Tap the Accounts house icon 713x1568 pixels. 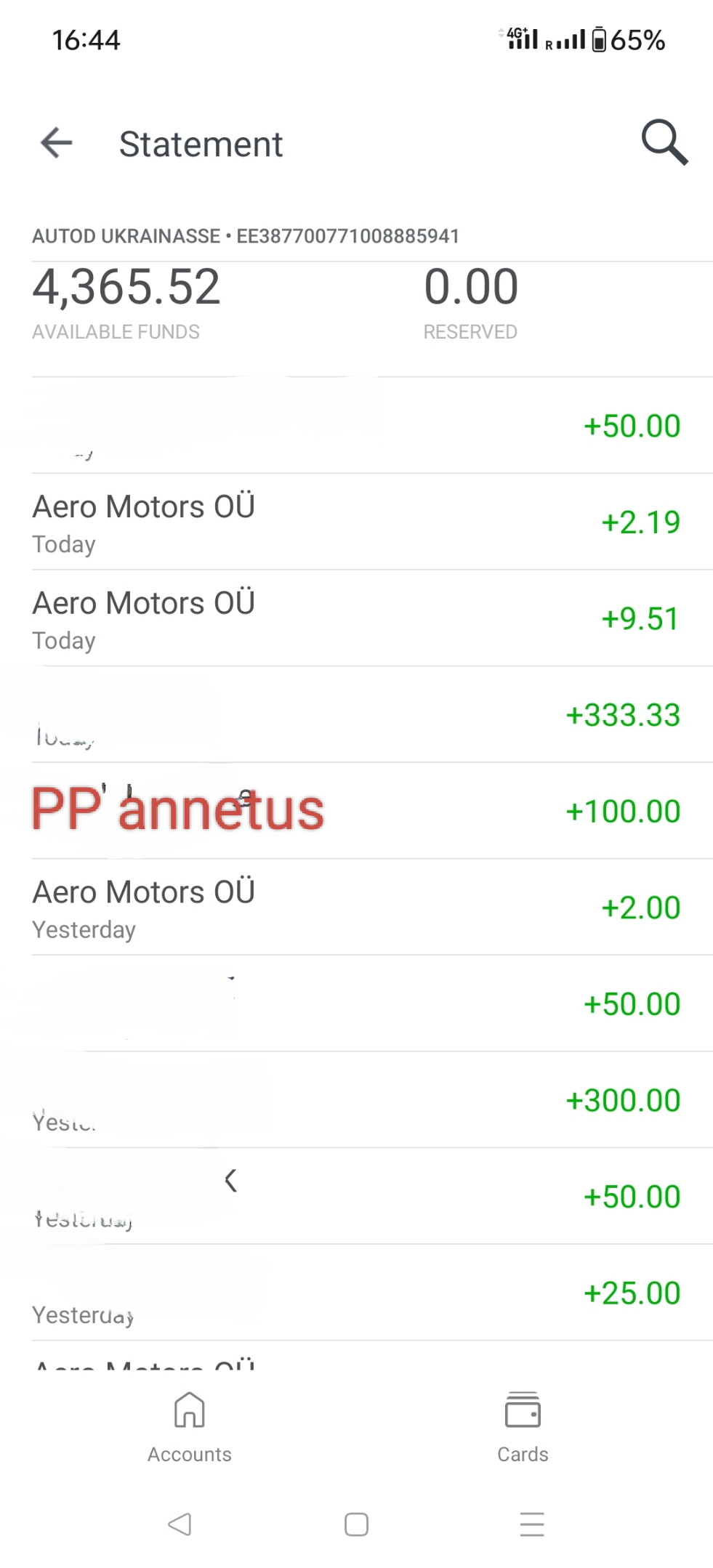(x=189, y=1410)
